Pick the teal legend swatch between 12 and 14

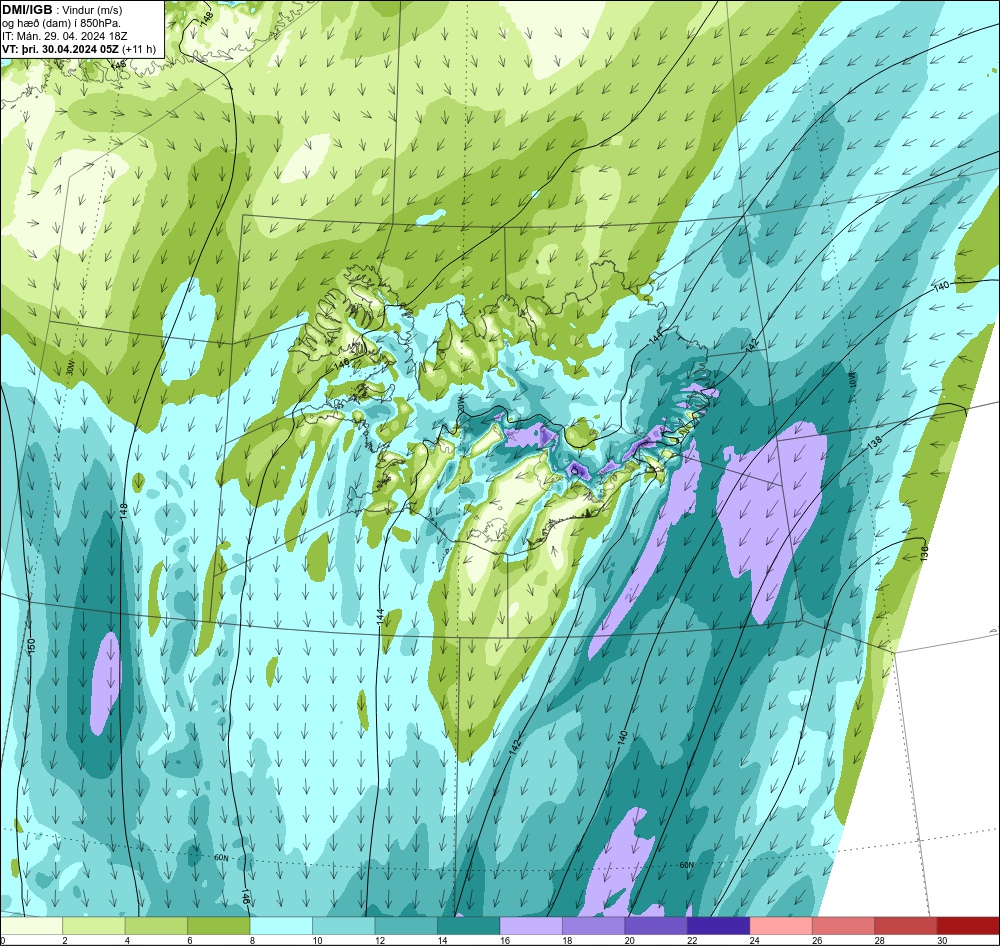(x=406, y=925)
